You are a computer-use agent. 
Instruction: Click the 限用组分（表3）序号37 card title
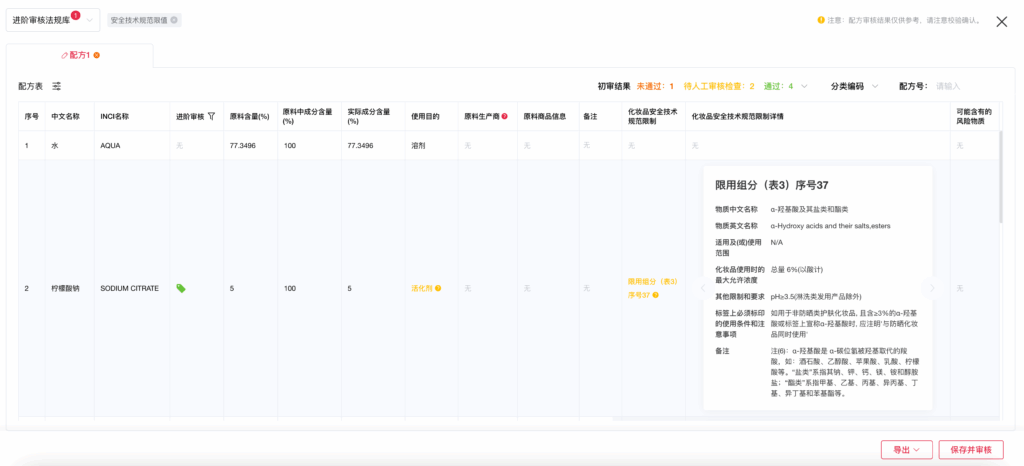point(772,185)
